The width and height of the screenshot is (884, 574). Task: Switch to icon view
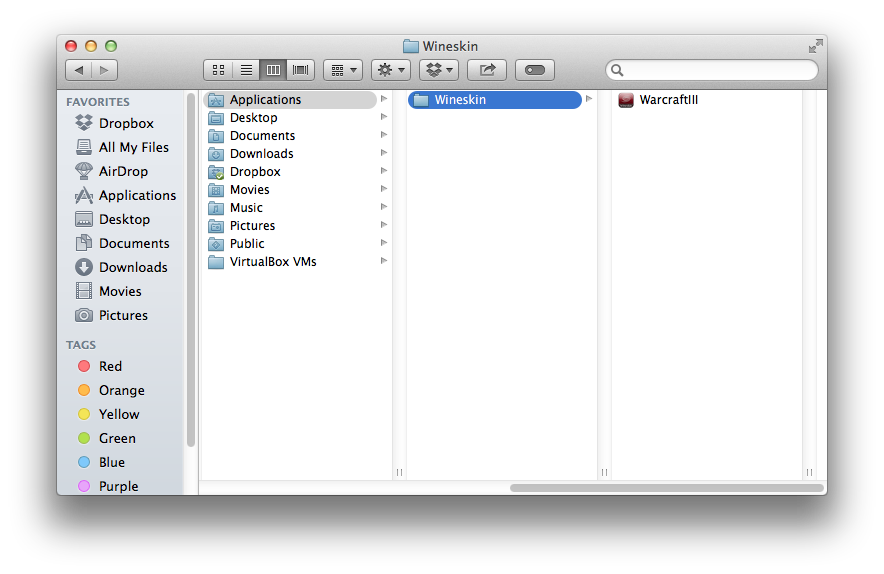[218, 70]
